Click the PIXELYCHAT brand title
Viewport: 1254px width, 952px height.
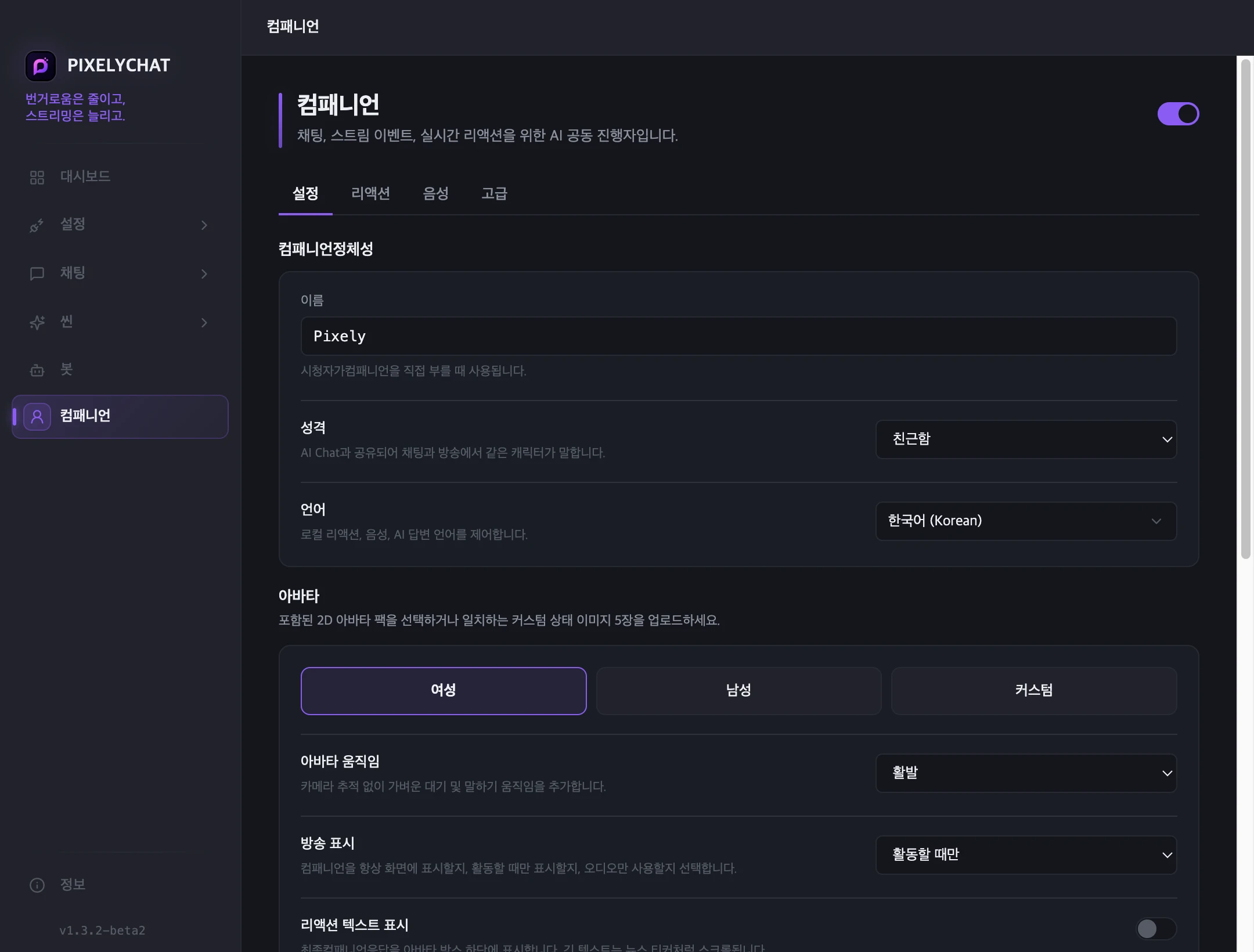(119, 66)
